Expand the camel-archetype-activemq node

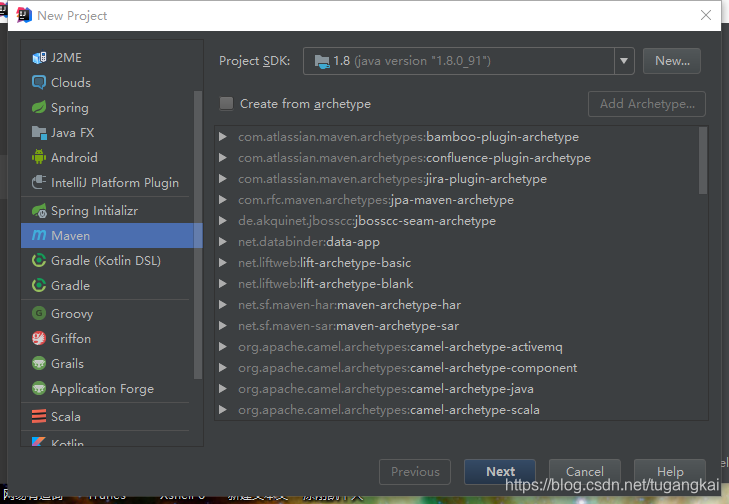pos(223,346)
